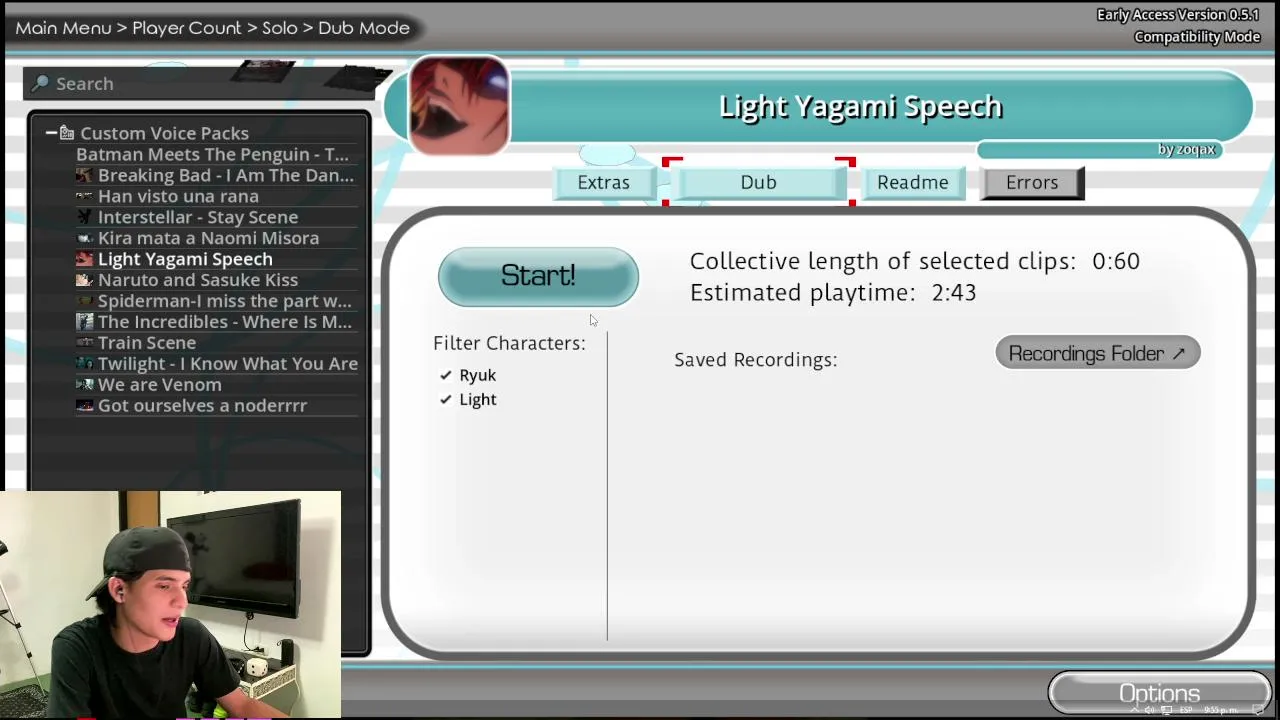Click the Spiderman pack thumbnail icon

point(85,302)
